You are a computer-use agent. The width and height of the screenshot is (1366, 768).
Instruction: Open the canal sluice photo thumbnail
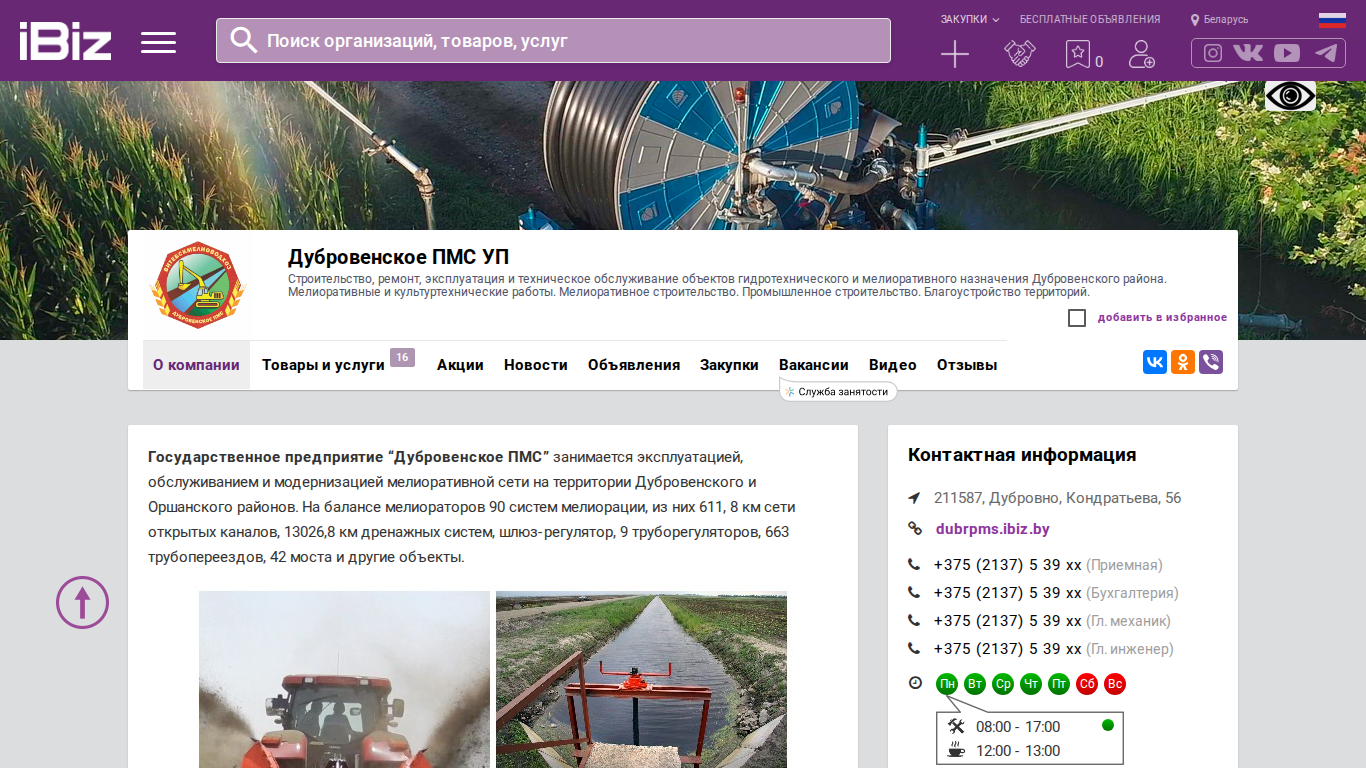click(x=641, y=680)
